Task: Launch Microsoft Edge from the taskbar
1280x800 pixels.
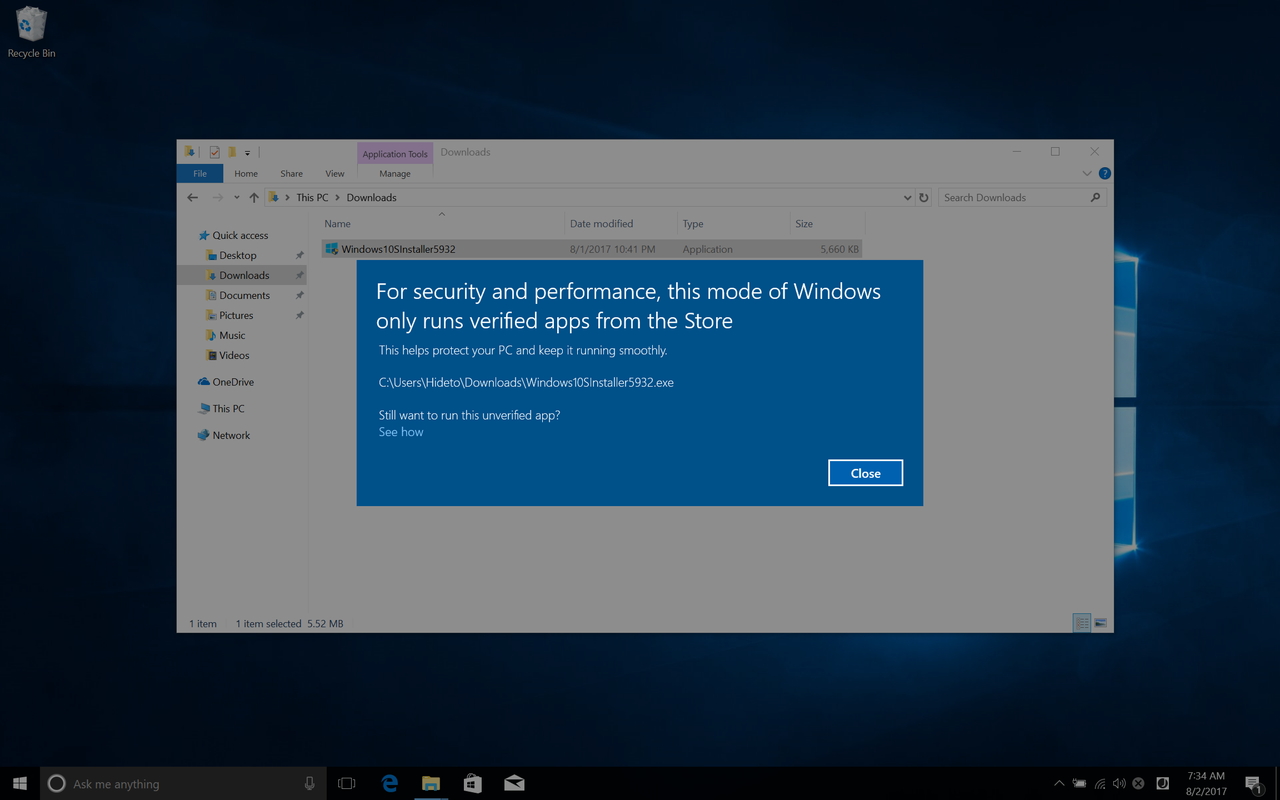Action: pyautogui.click(x=390, y=784)
